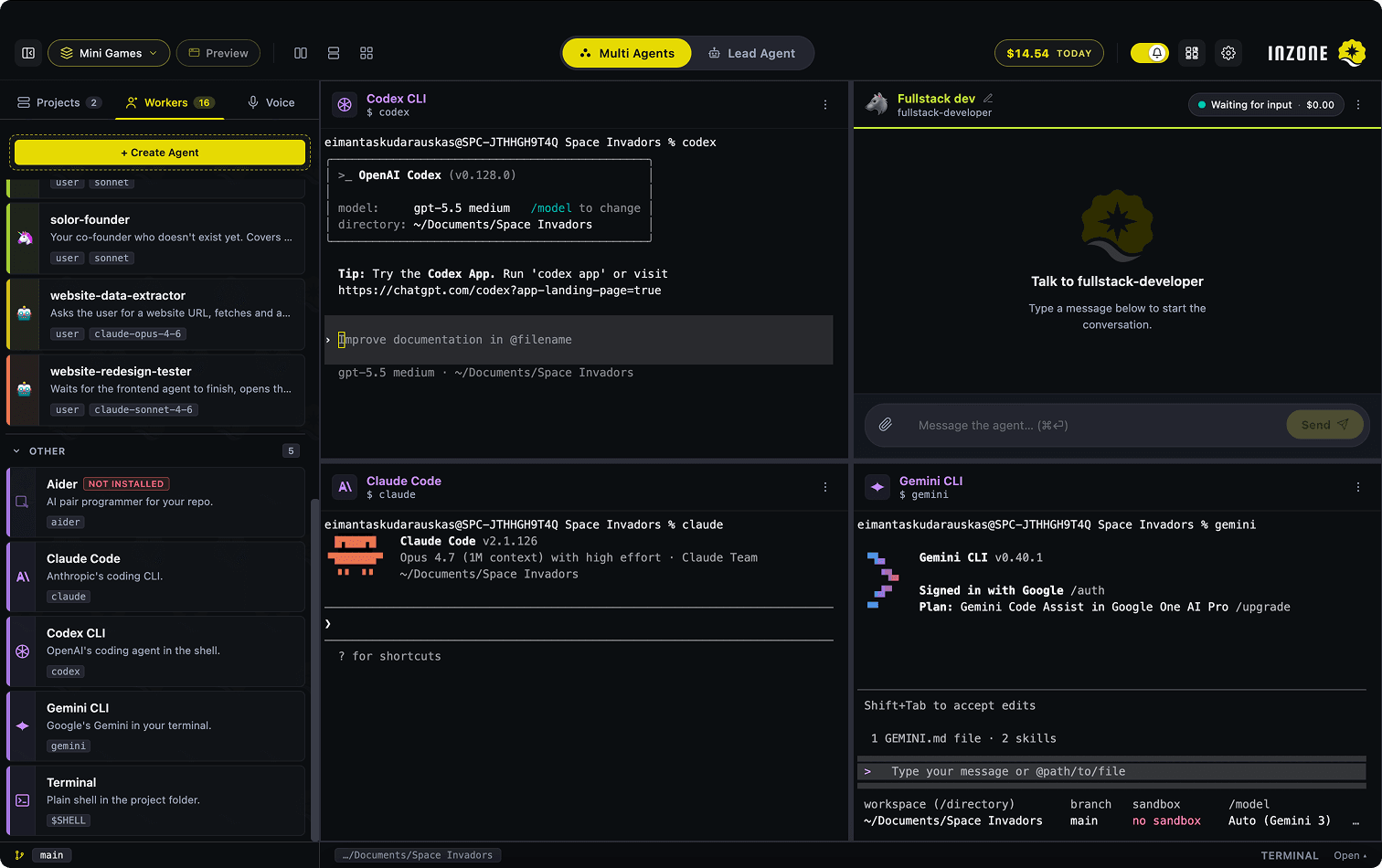Open the terminal Open dropdown in status bar
Image resolution: width=1382 pixels, height=868 pixels.
pyautogui.click(x=1351, y=856)
